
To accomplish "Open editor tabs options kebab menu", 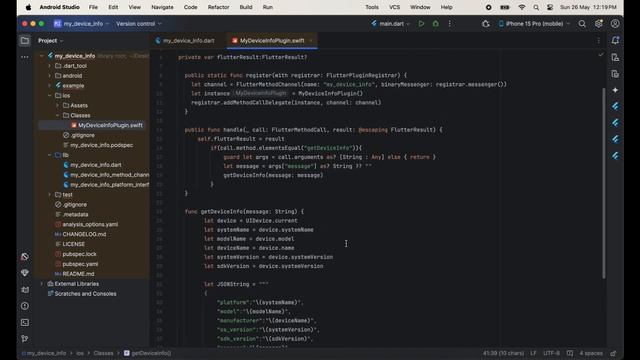I will (598, 40).
